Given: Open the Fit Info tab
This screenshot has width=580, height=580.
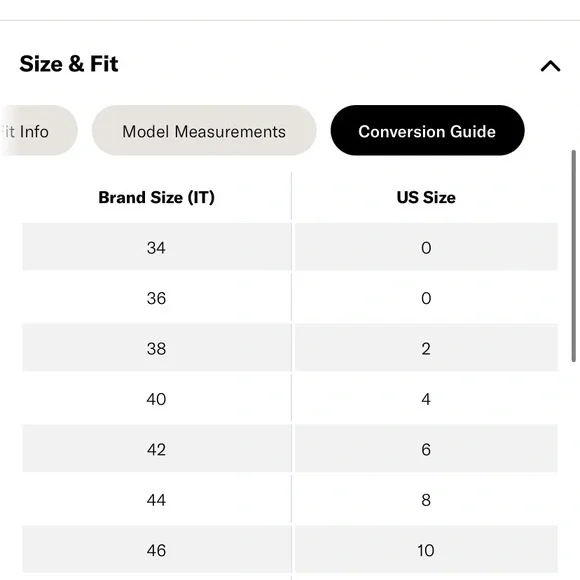Looking at the screenshot, I should pos(37,131).
